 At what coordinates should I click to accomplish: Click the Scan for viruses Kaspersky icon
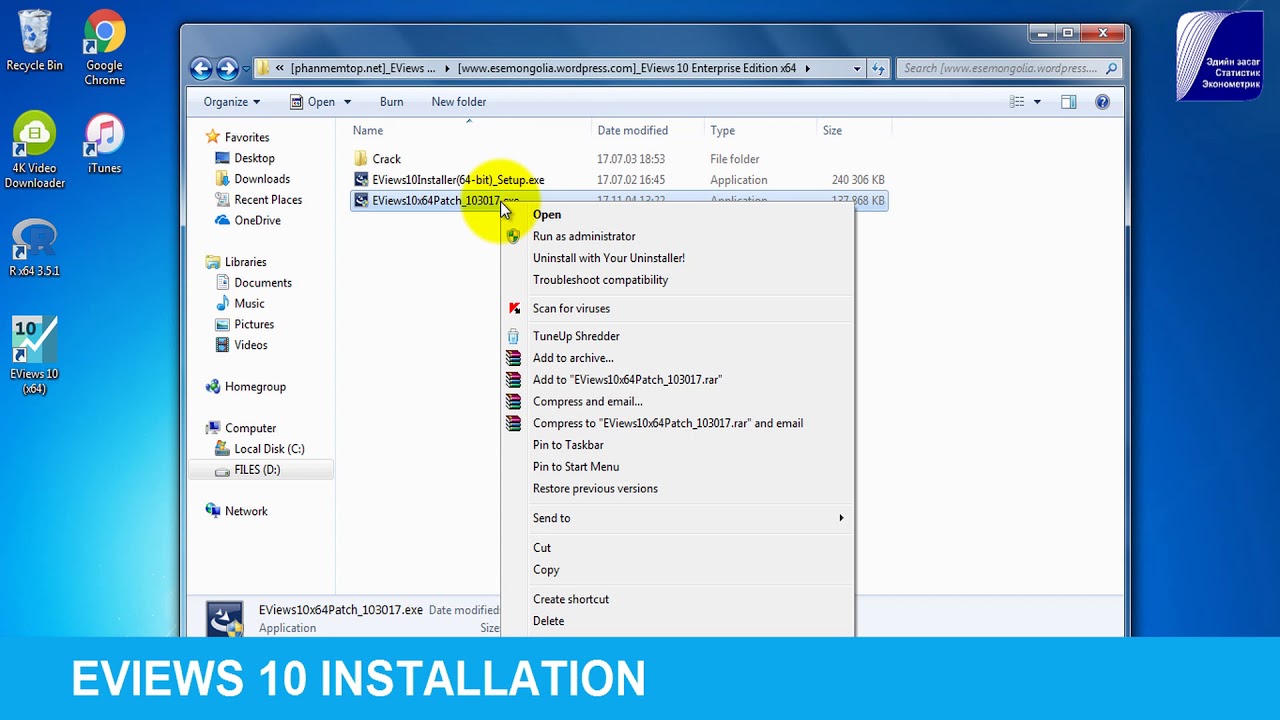click(x=514, y=308)
